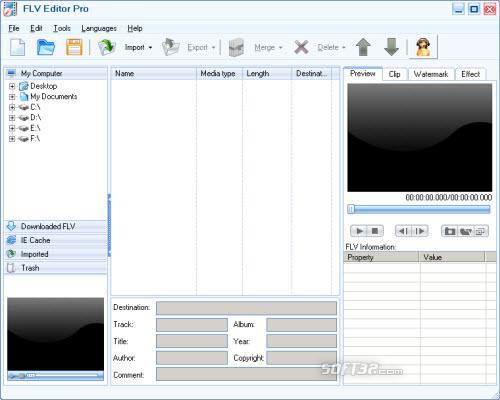Open the Delete dropdown arrow
The height and width of the screenshot is (400, 500).
[x=344, y=48]
